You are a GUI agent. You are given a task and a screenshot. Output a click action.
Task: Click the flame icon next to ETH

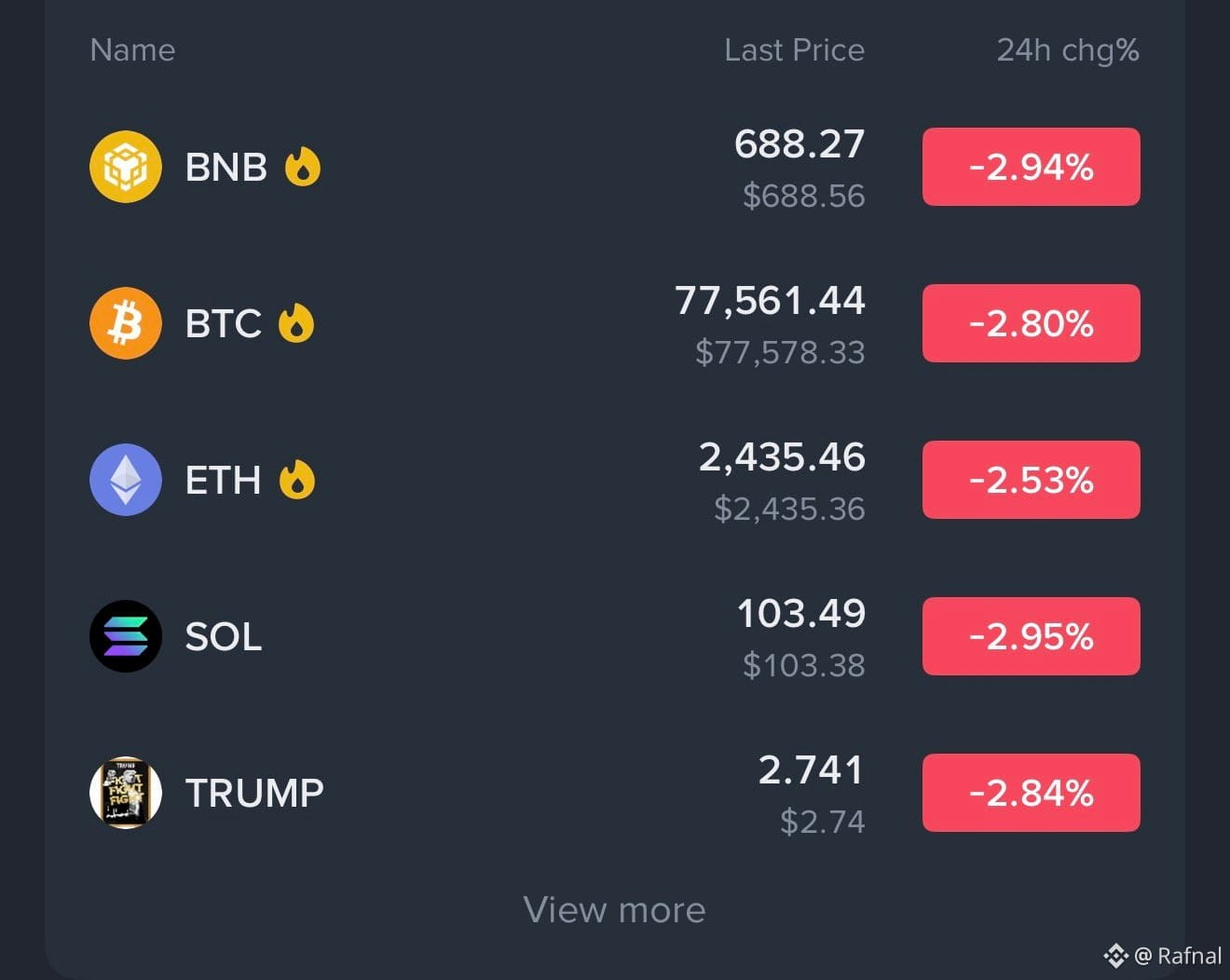pyautogui.click(x=297, y=480)
